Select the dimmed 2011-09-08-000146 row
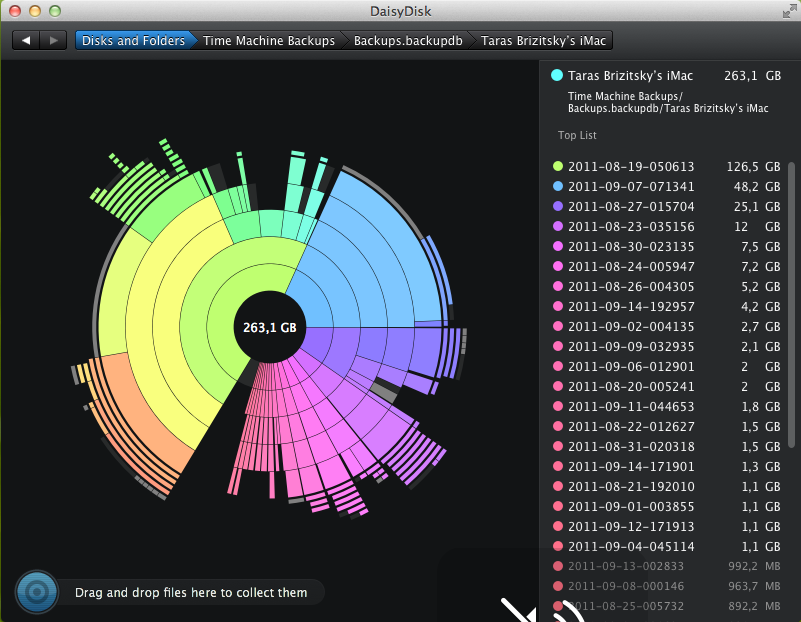Viewport: 801px width, 622px height. point(667,586)
